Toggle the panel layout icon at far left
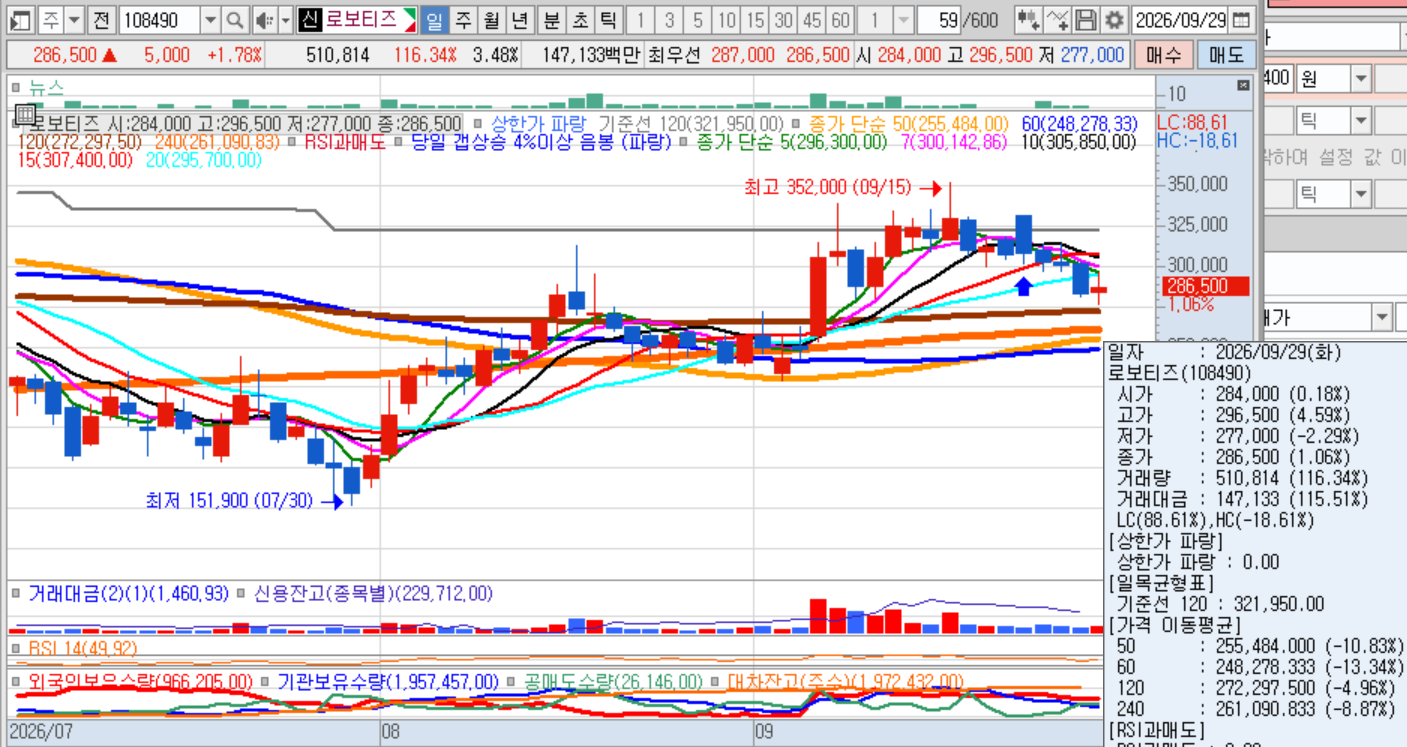The height and width of the screenshot is (747, 1407). (x=21, y=20)
